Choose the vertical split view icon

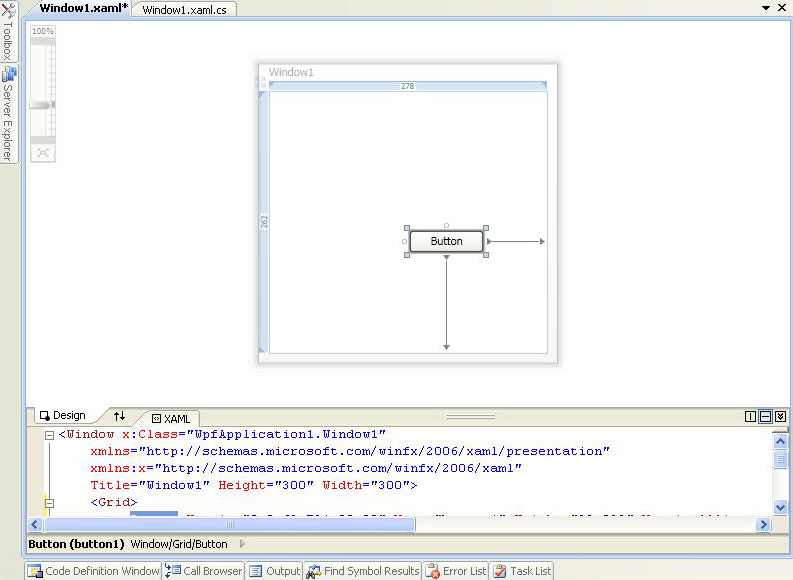pos(751,416)
